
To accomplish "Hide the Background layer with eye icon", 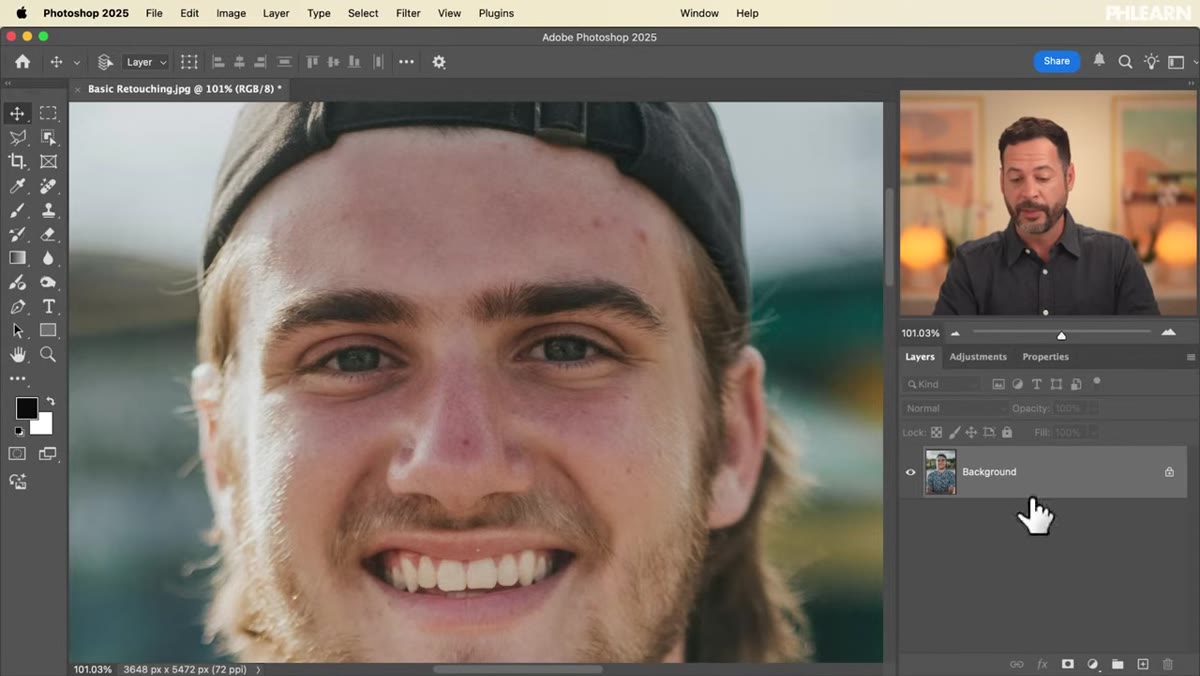I will (x=910, y=472).
